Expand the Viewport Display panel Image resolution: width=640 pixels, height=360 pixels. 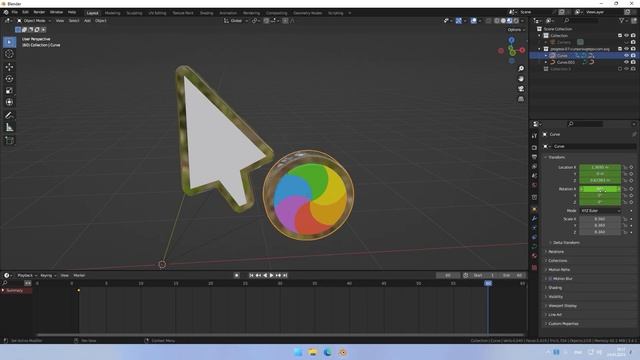tap(562, 306)
